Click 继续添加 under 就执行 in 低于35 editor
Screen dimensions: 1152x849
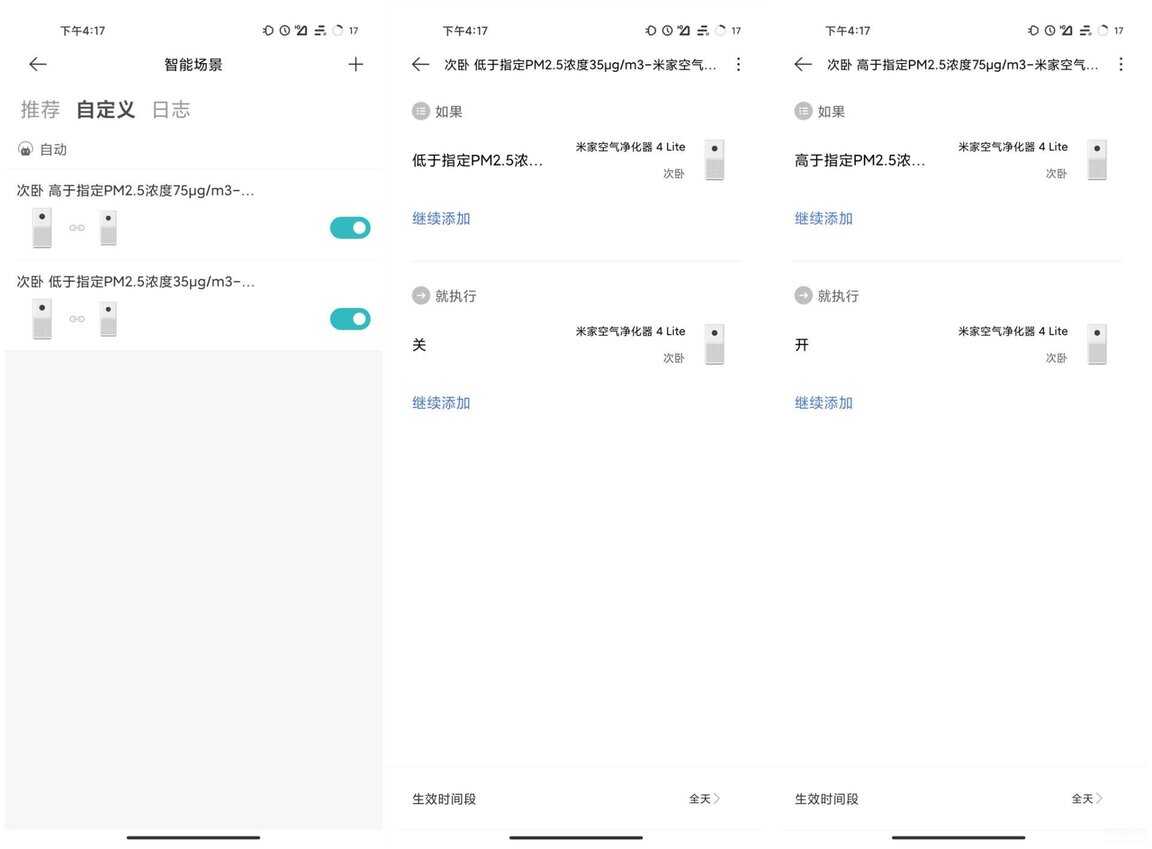tap(441, 402)
